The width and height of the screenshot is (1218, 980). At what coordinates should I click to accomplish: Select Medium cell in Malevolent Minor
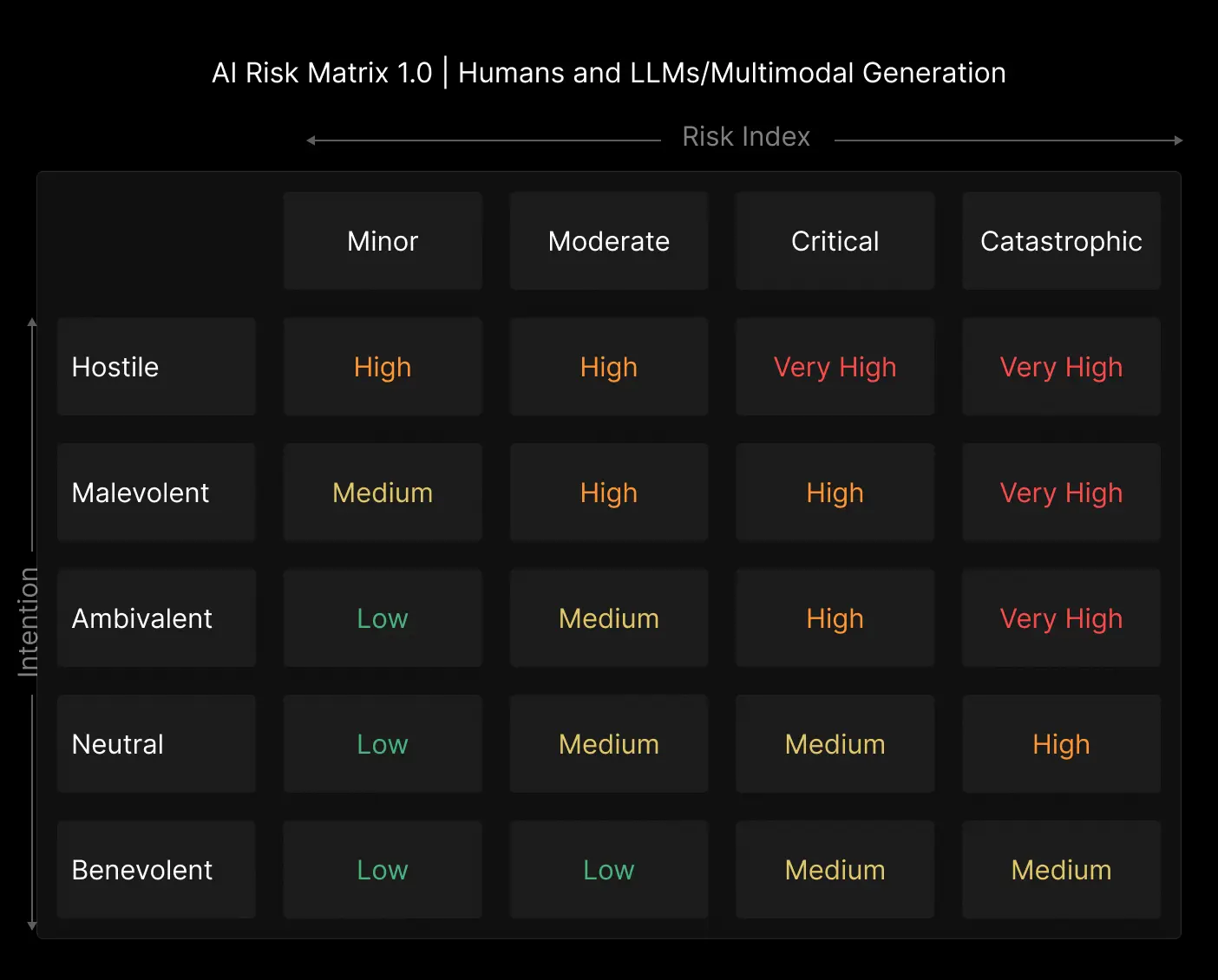click(x=383, y=493)
